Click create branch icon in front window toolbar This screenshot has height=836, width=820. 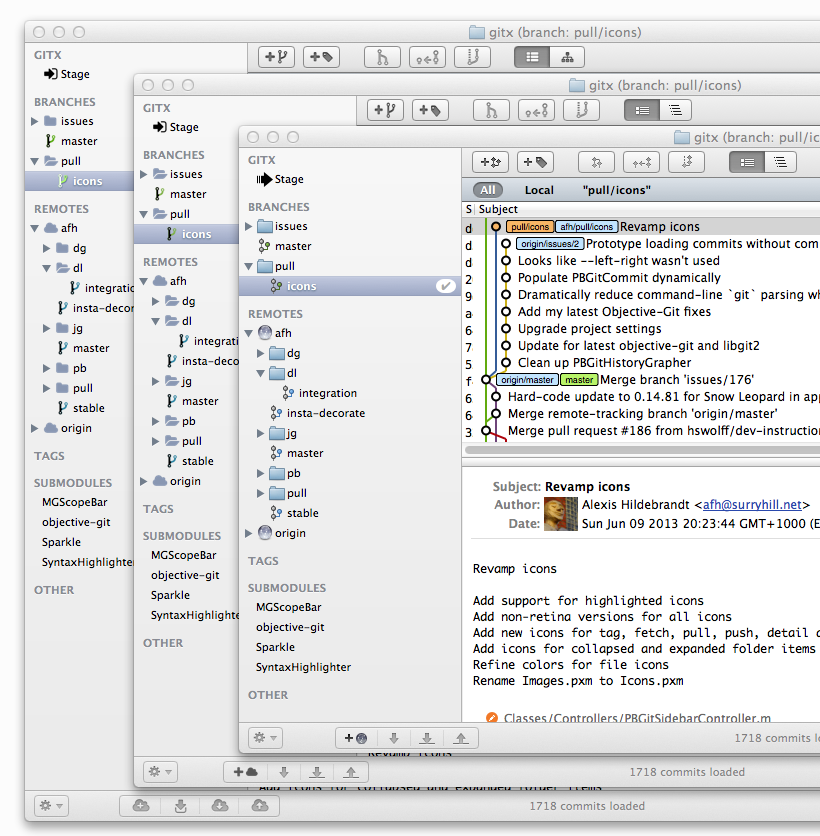(490, 162)
